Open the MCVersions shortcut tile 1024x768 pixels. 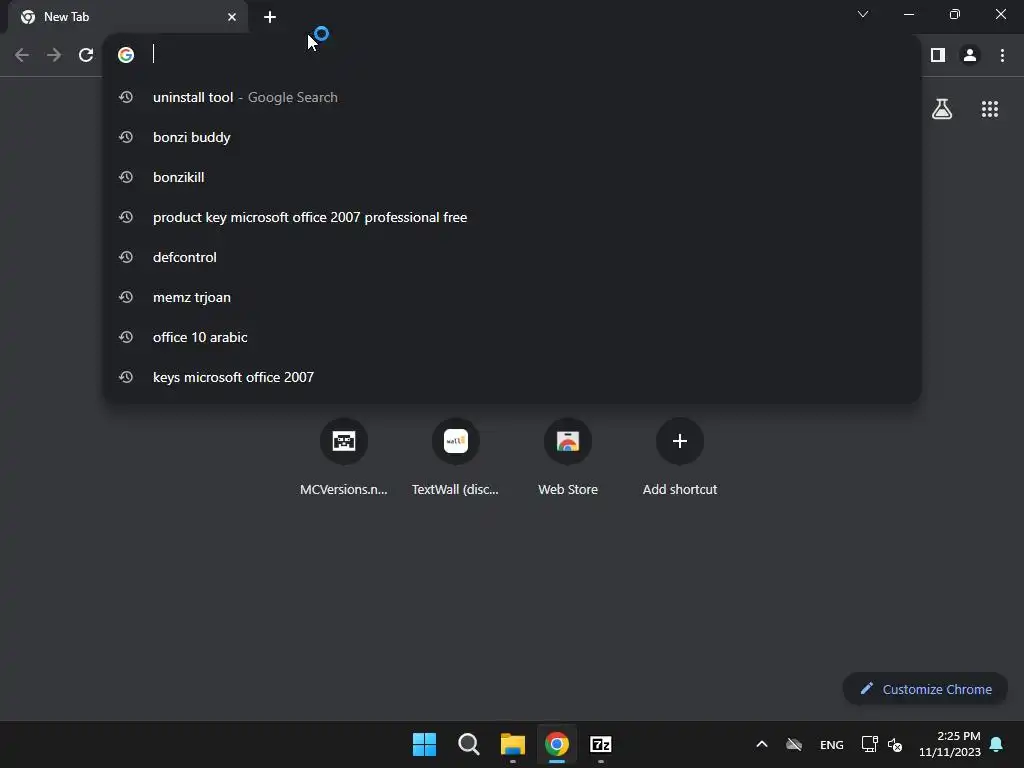pyautogui.click(x=344, y=457)
